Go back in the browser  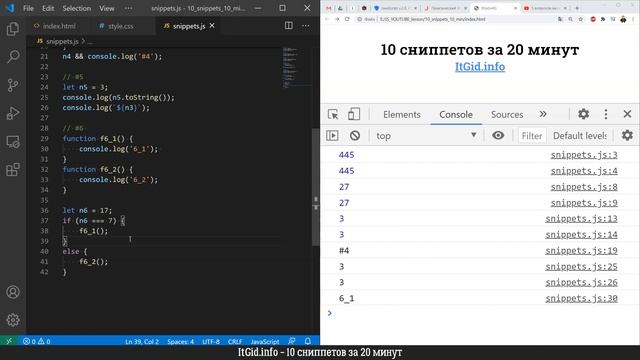327,19
